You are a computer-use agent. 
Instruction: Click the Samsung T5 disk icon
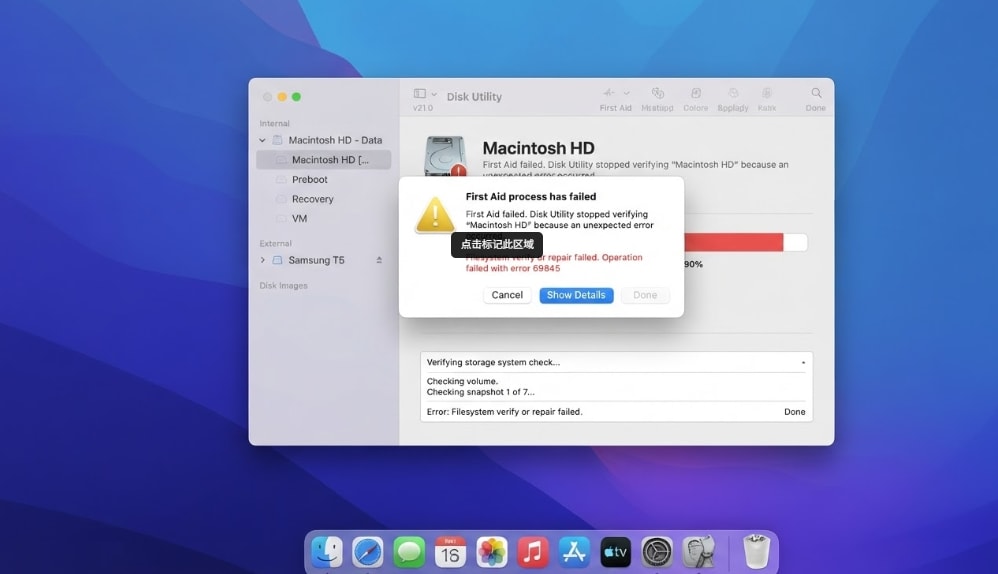pyautogui.click(x=277, y=260)
